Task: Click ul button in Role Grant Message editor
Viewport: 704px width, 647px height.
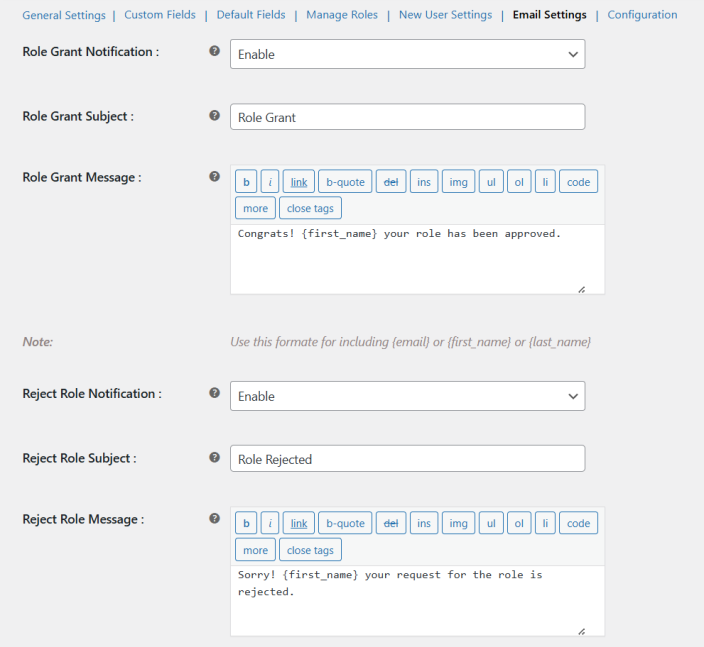Action: click(x=491, y=181)
